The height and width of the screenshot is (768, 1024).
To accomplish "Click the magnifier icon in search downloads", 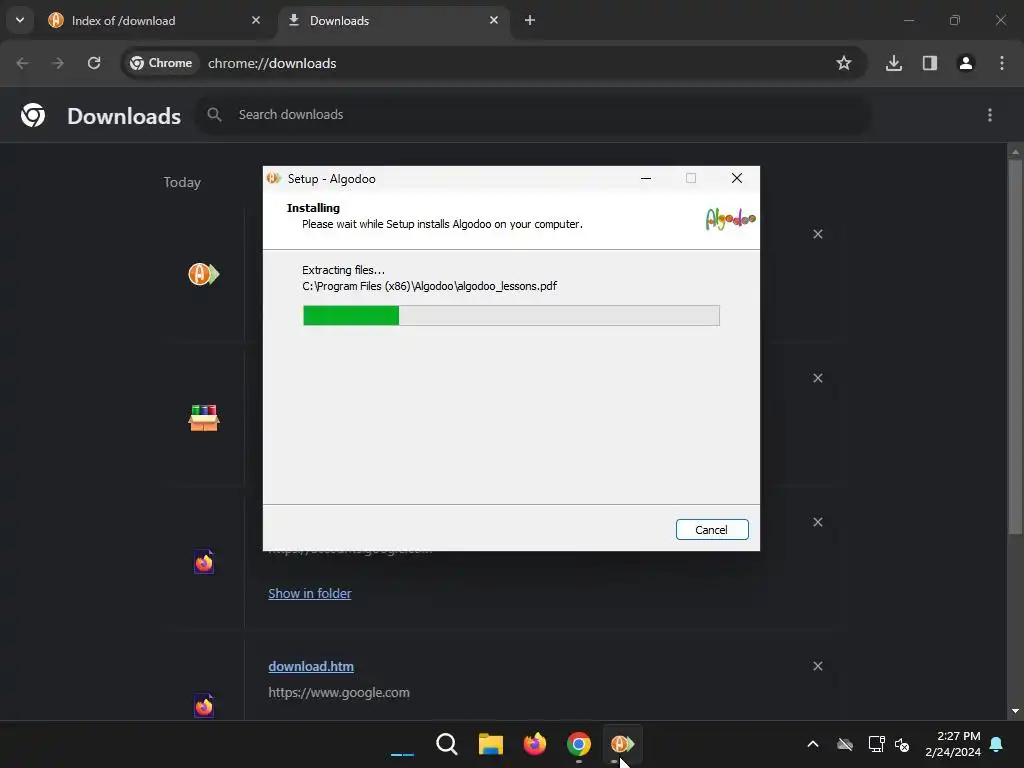I will pos(214,114).
